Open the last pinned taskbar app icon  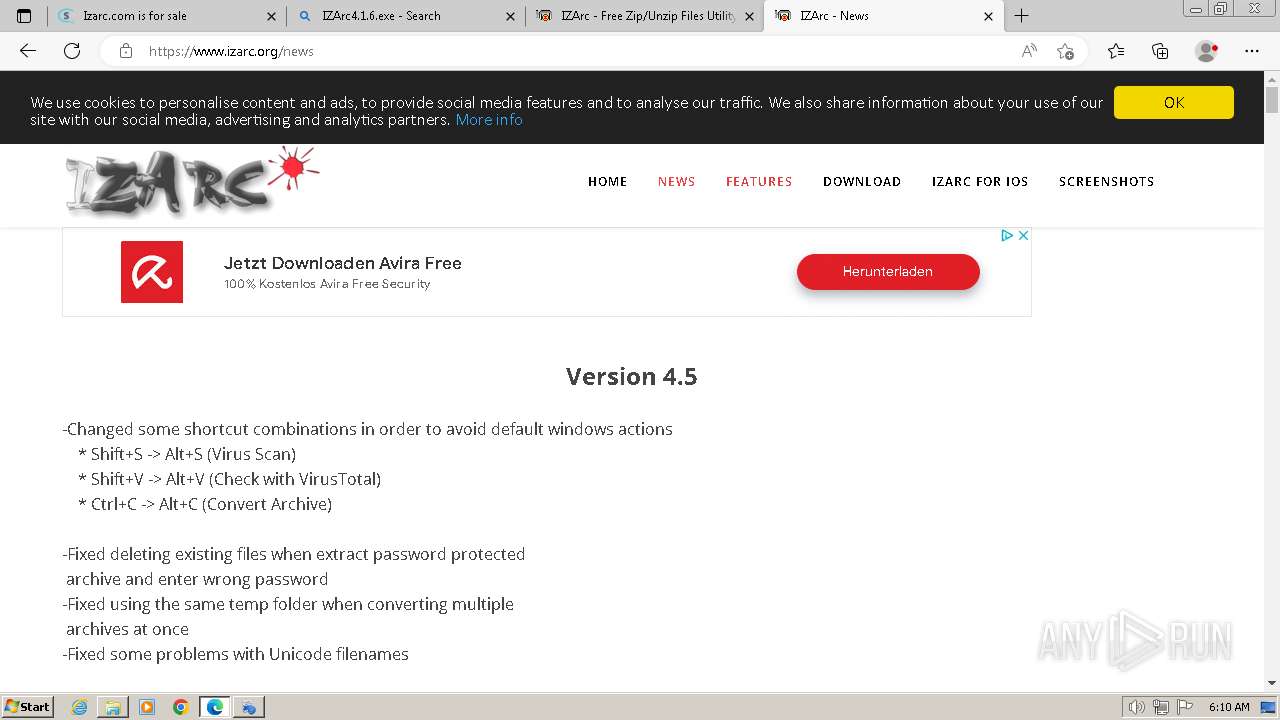click(249, 707)
